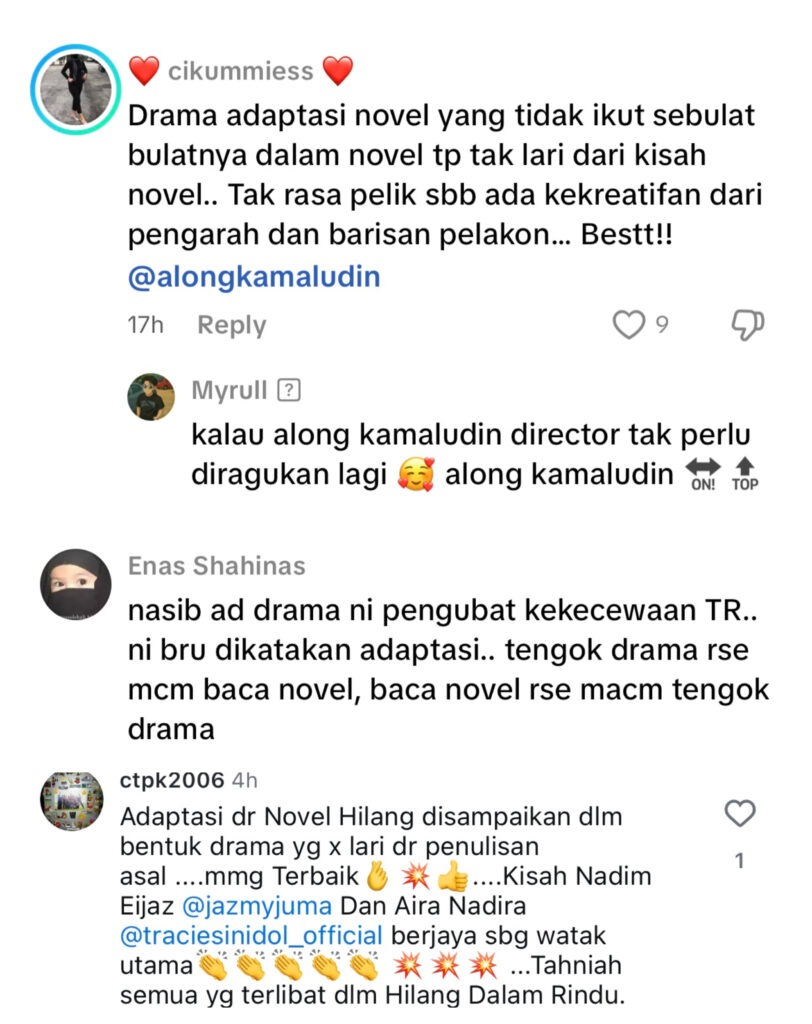812x1024 pixels.
Task: Reply to cikummiess's comment
Action: tap(232, 325)
